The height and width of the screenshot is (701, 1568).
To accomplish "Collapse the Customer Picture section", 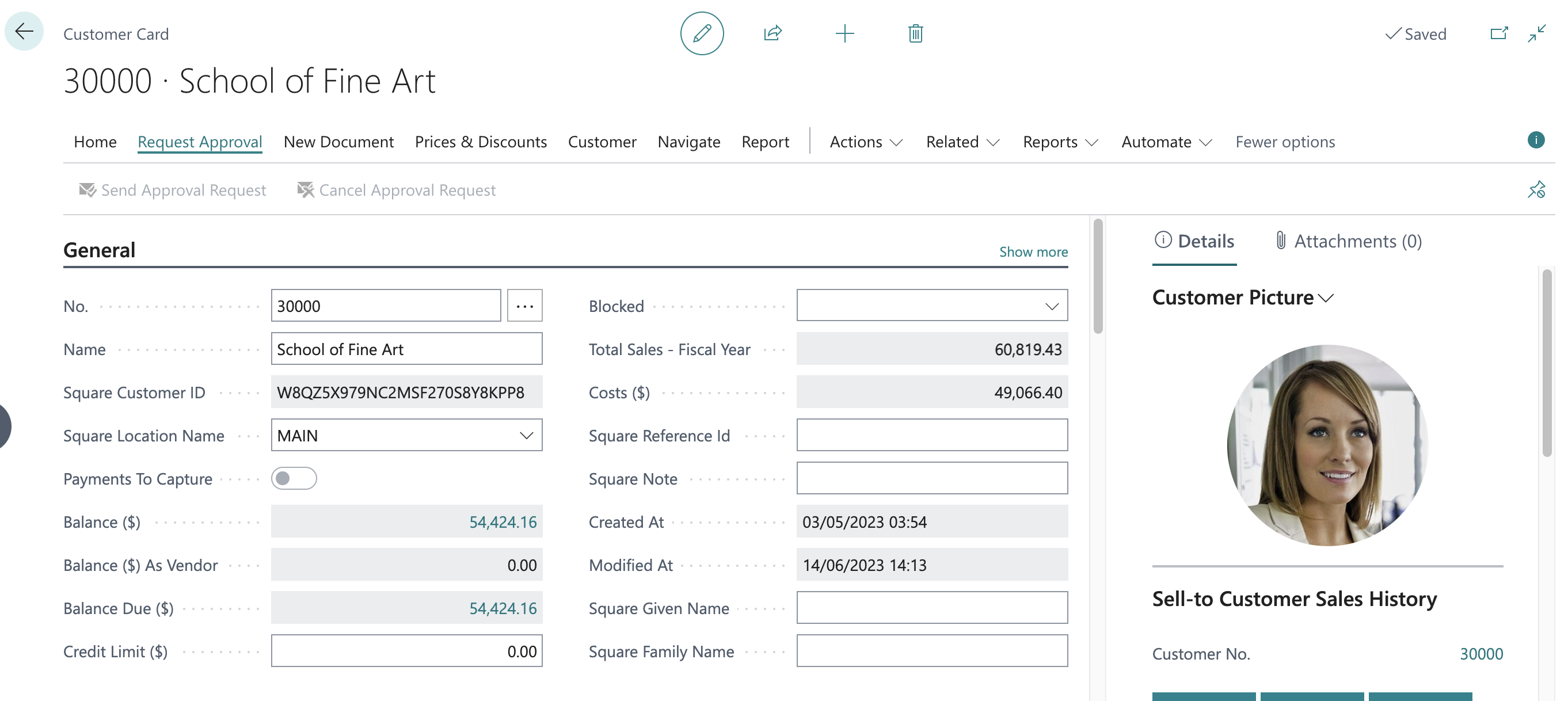I will (1242, 298).
